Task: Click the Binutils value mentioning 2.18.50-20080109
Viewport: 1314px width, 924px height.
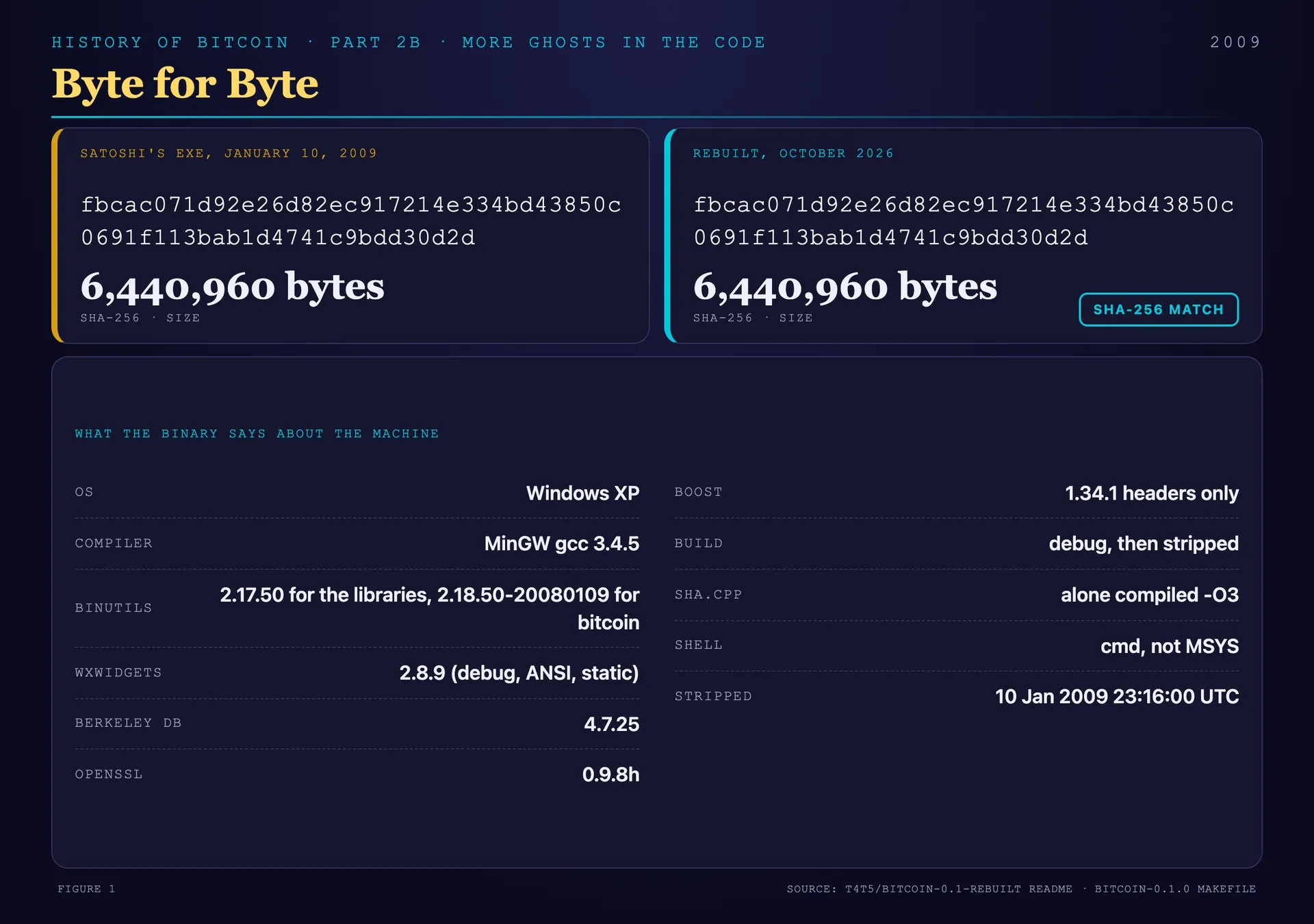Action: pyautogui.click(x=429, y=608)
